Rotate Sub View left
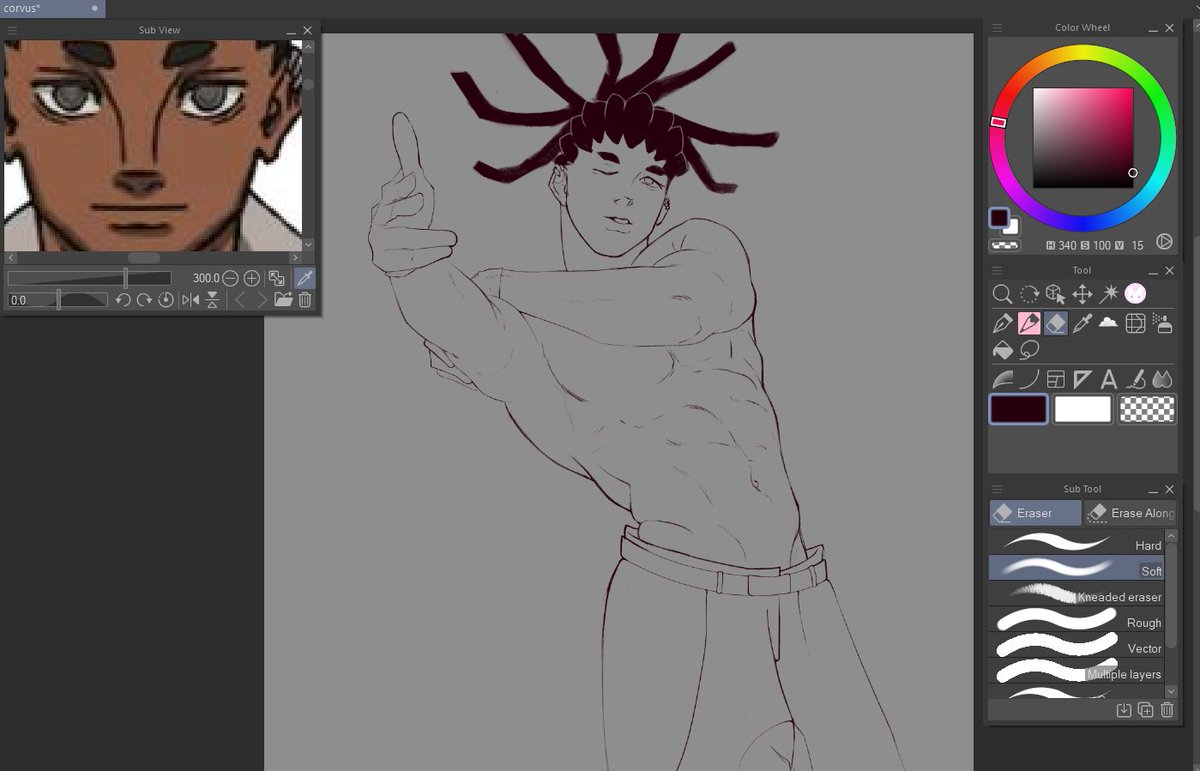The width and height of the screenshot is (1200, 771). (x=123, y=300)
